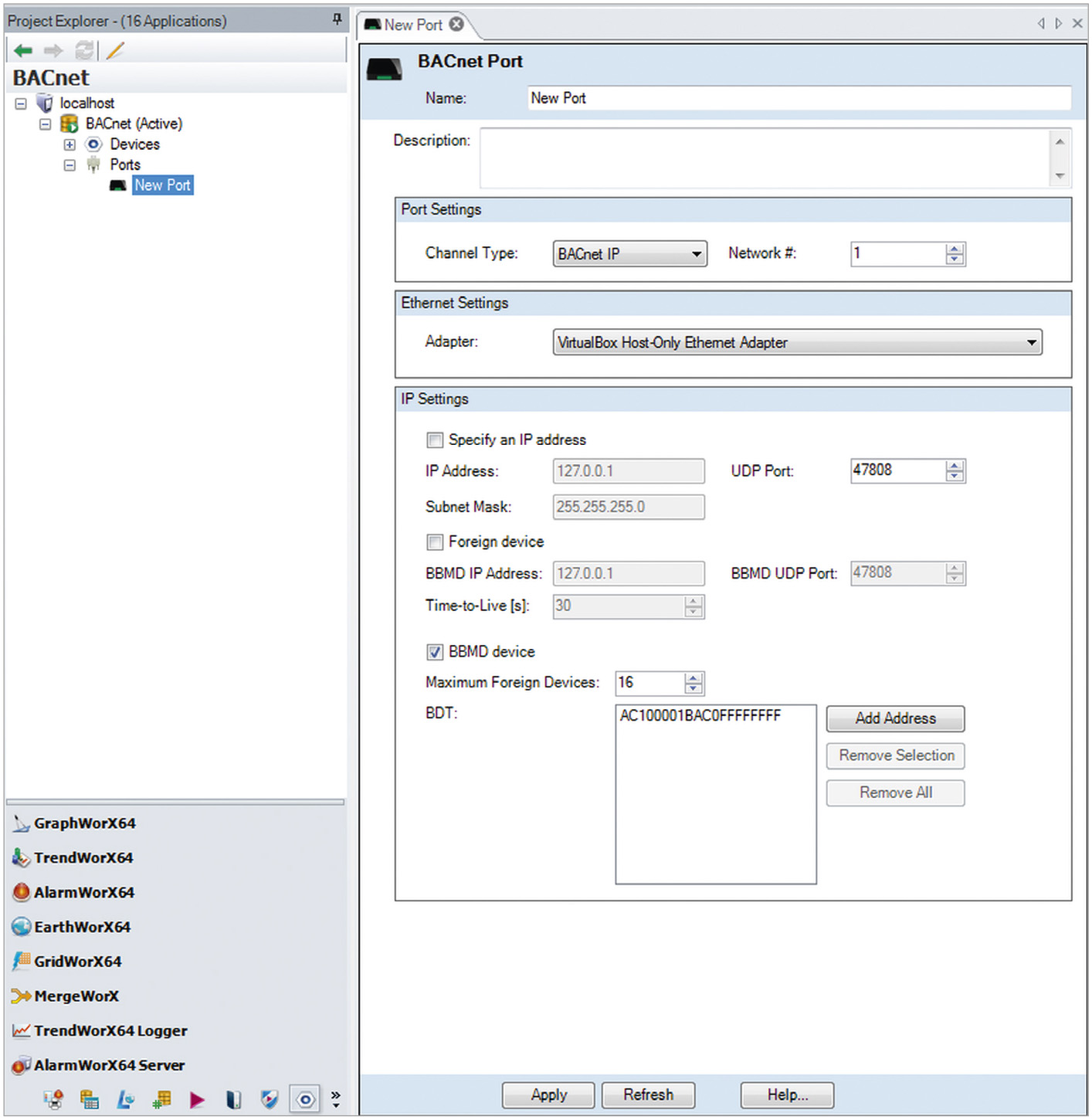Click the printer with alarm icon in bottom strip
Viewport: 1092px width, 1120px height.
click(53, 1099)
